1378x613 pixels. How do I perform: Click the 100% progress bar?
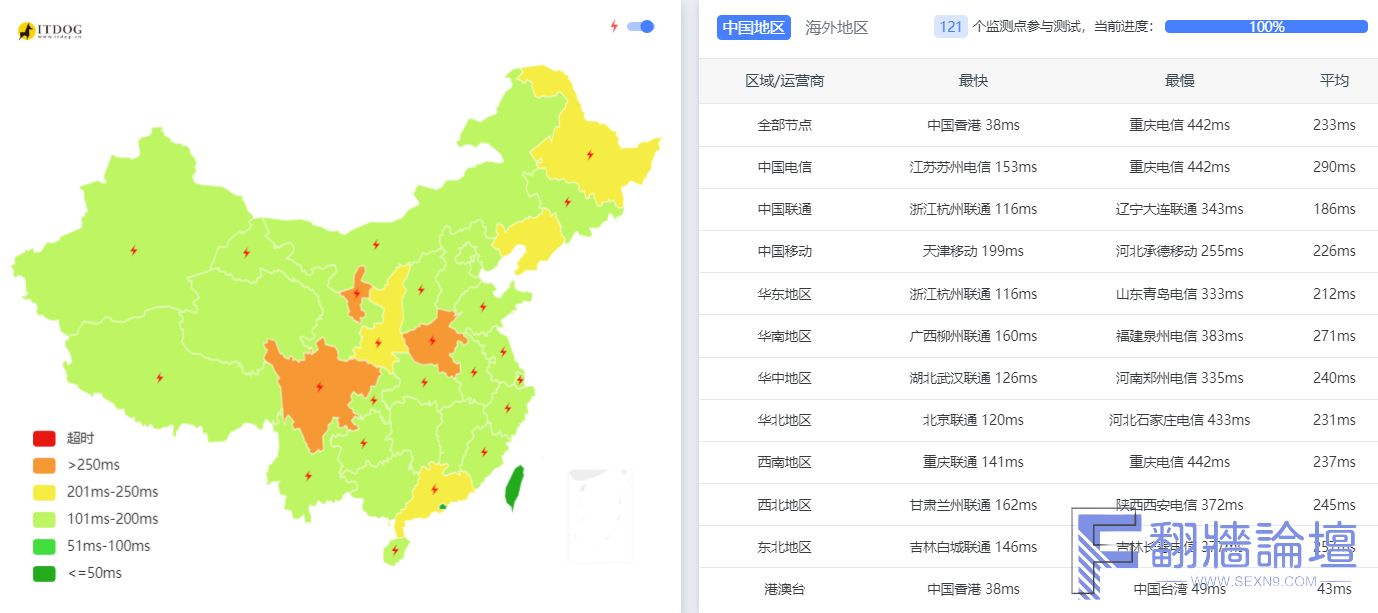coord(1266,27)
